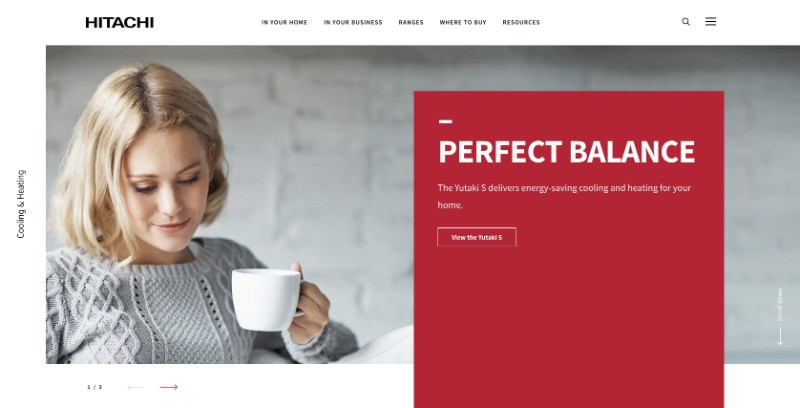Click the white dash above the headline

point(445,121)
